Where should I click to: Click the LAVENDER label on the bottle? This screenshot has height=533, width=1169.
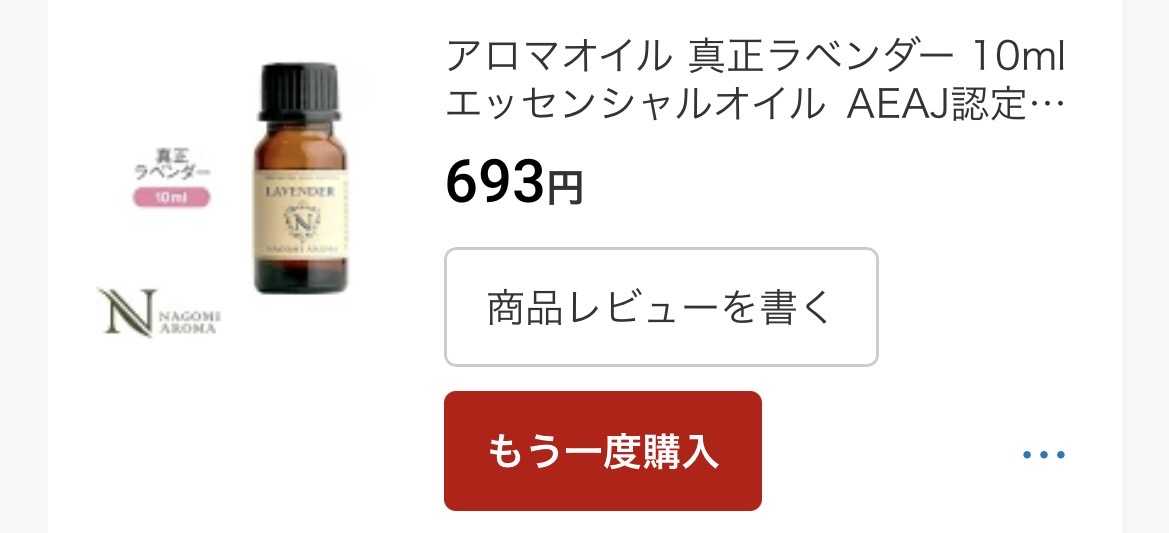[x=300, y=192]
